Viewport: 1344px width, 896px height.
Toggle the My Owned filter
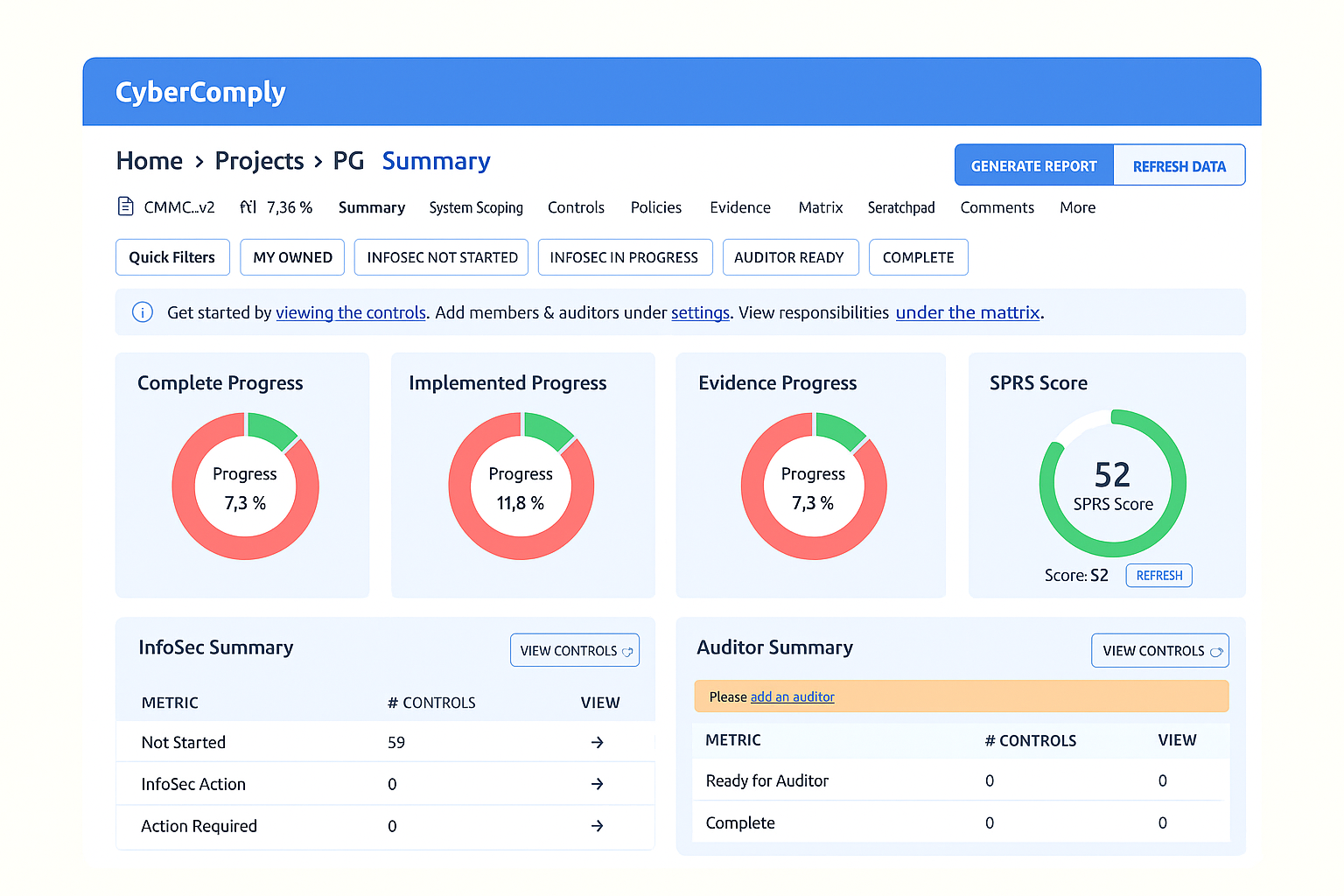coord(292,257)
